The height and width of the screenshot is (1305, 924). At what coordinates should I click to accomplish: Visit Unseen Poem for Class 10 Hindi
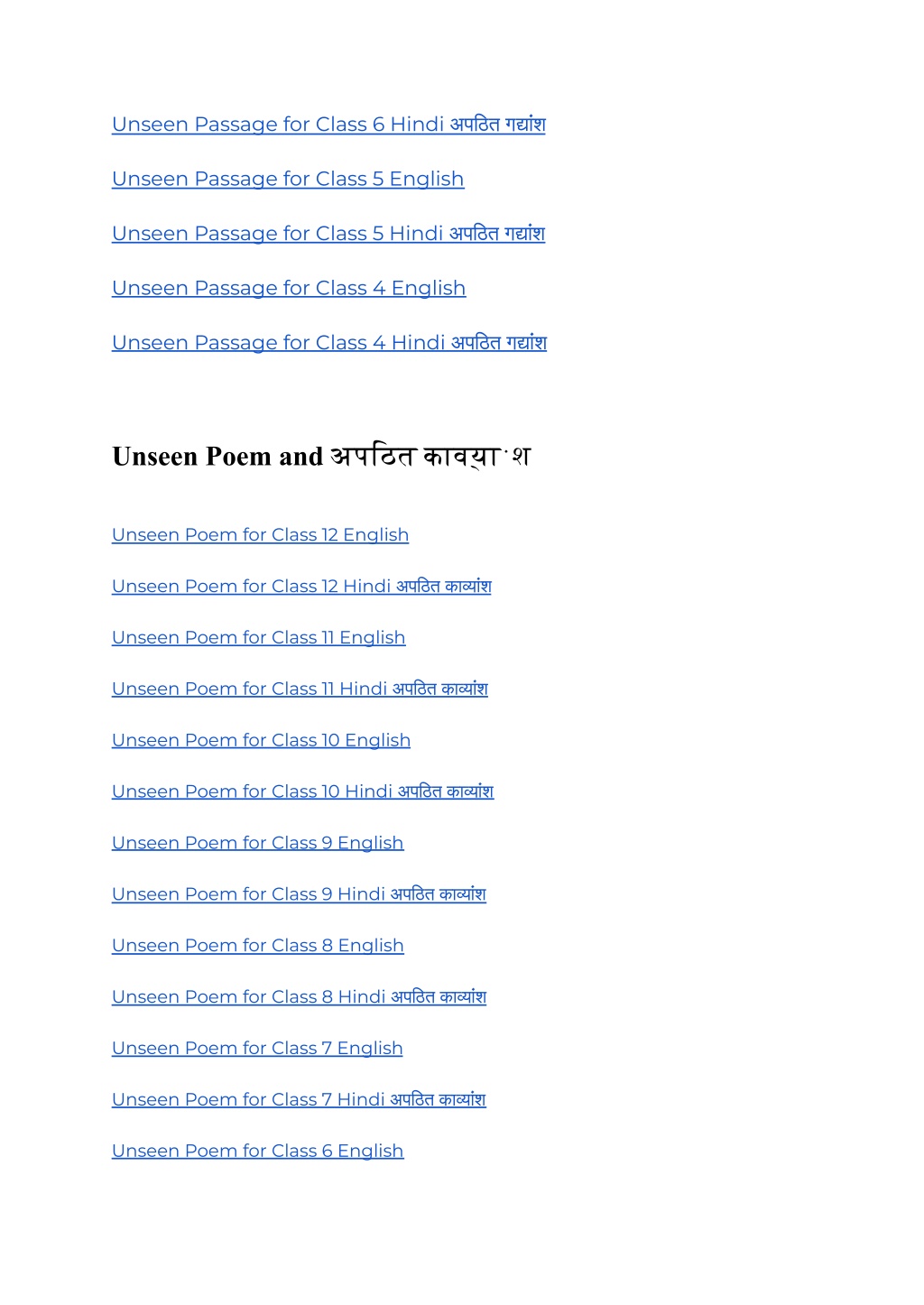302,791
